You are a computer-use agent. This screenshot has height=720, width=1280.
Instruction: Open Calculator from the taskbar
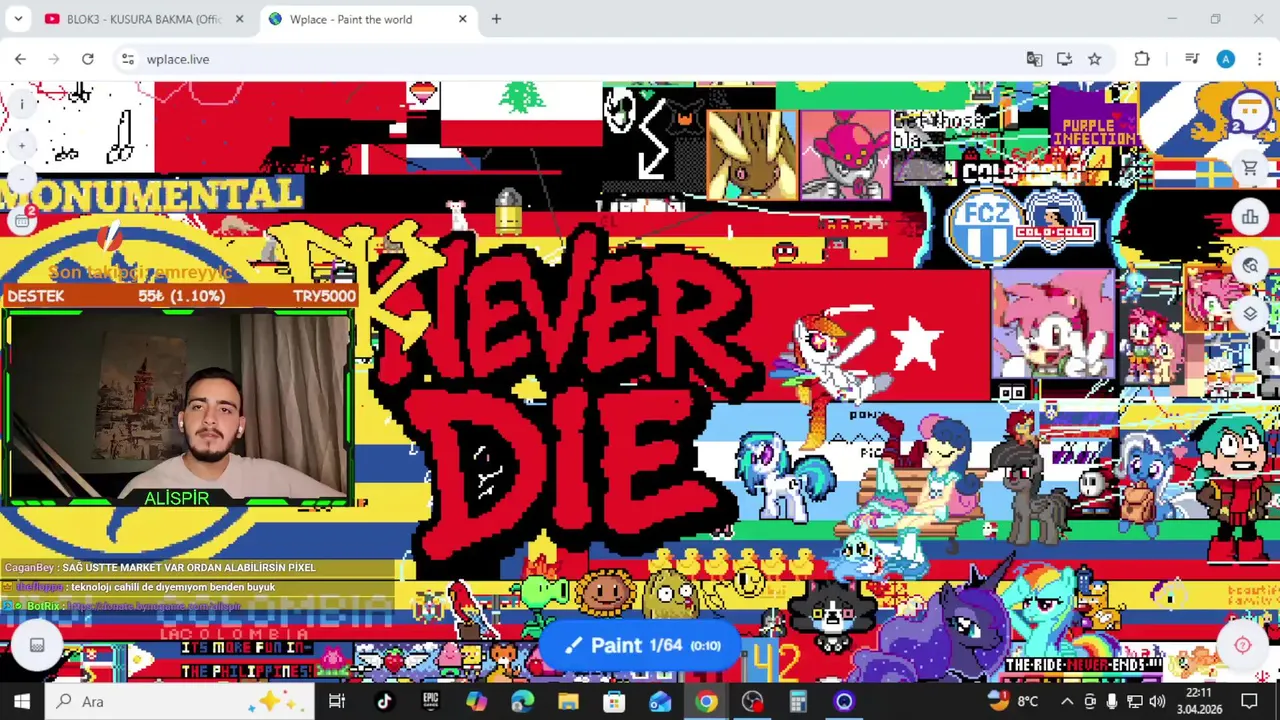coord(798,701)
